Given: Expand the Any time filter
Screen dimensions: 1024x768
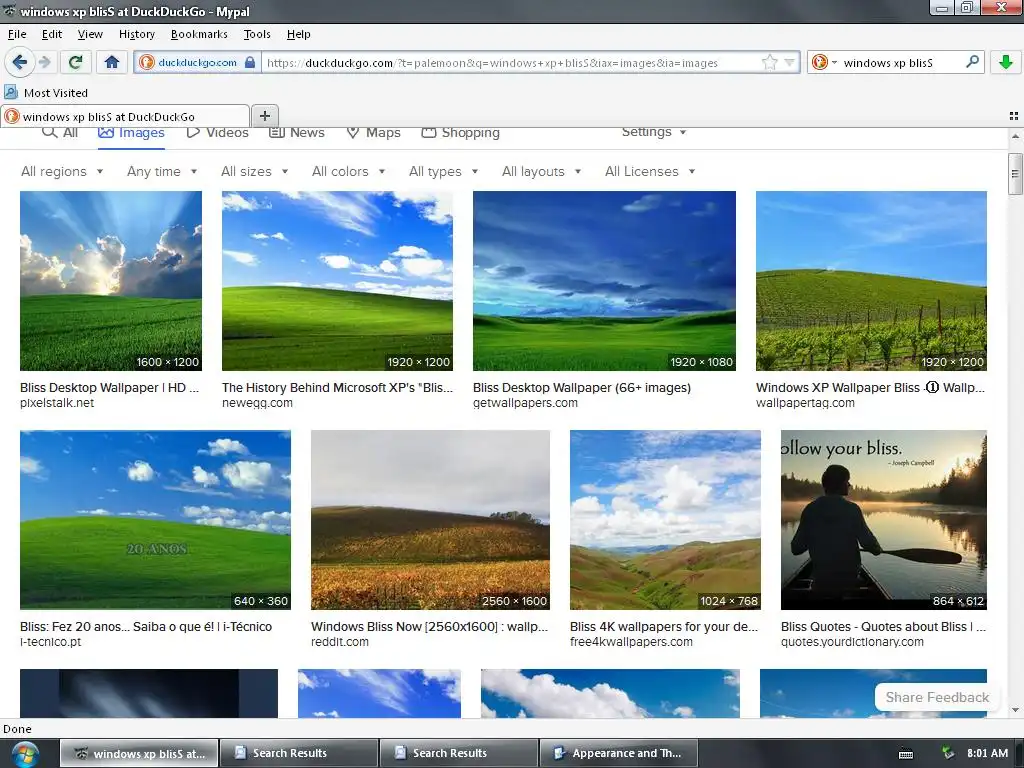Looking at the screenshot, I should click(x=162, y=171).
